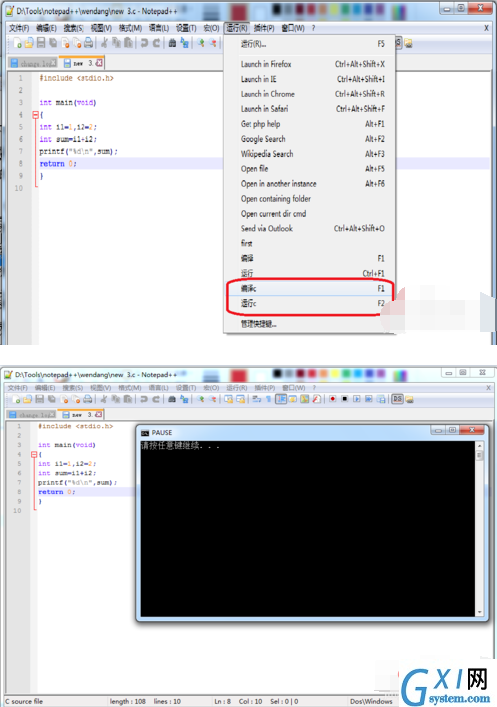Choose Open containing folder entry
Image resolution: width=497 pixels, height=707 pixels.
click(310, 198)
